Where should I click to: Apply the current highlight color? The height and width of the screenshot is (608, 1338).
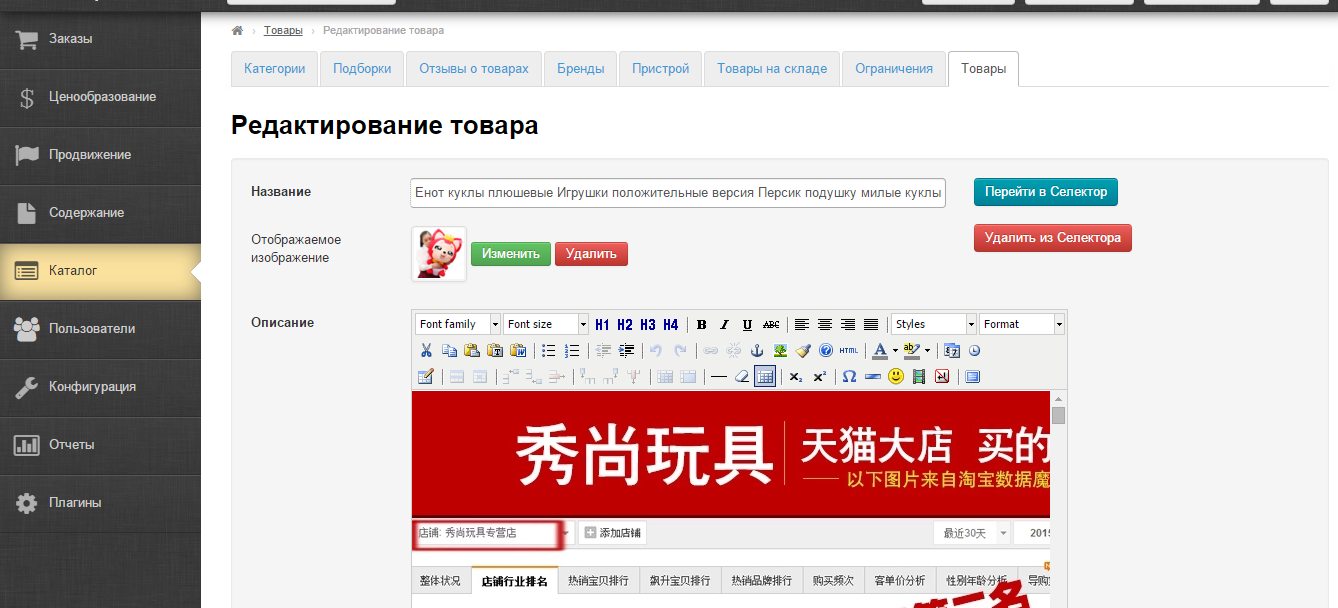tap(911, 351)
